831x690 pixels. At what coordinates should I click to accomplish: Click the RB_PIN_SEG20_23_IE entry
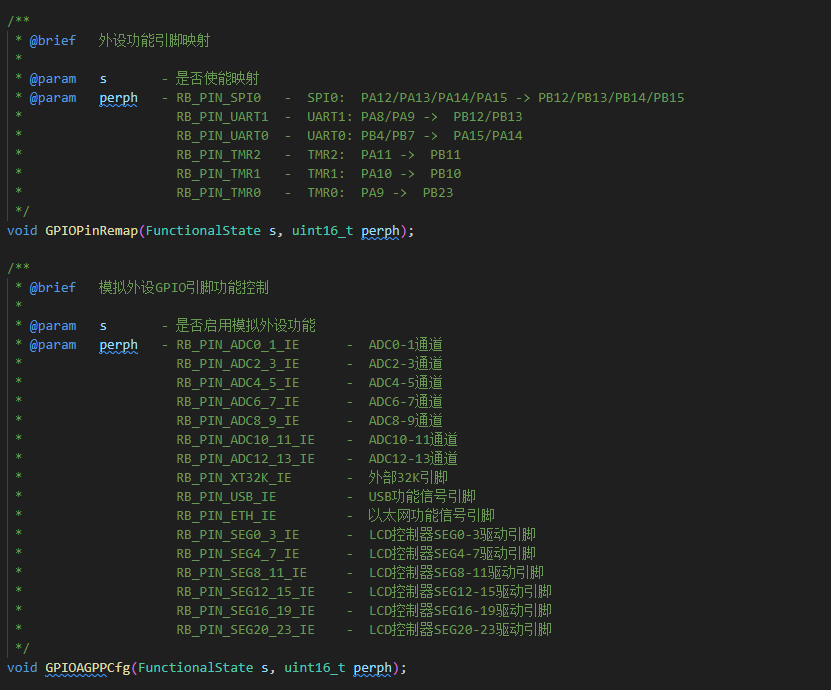[x=245, y=630]
